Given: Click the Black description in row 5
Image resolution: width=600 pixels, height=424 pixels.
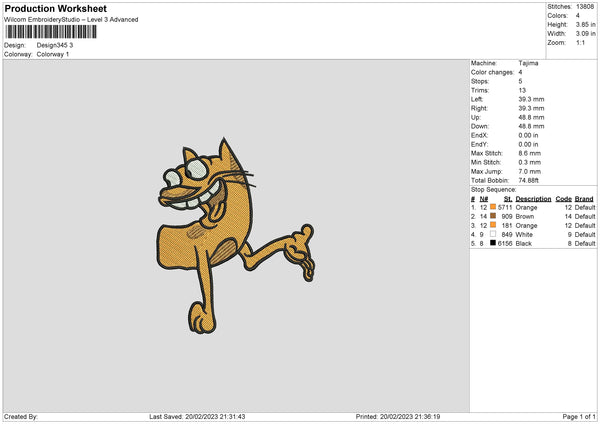Looking at the screenshot, I should [523, 244].
